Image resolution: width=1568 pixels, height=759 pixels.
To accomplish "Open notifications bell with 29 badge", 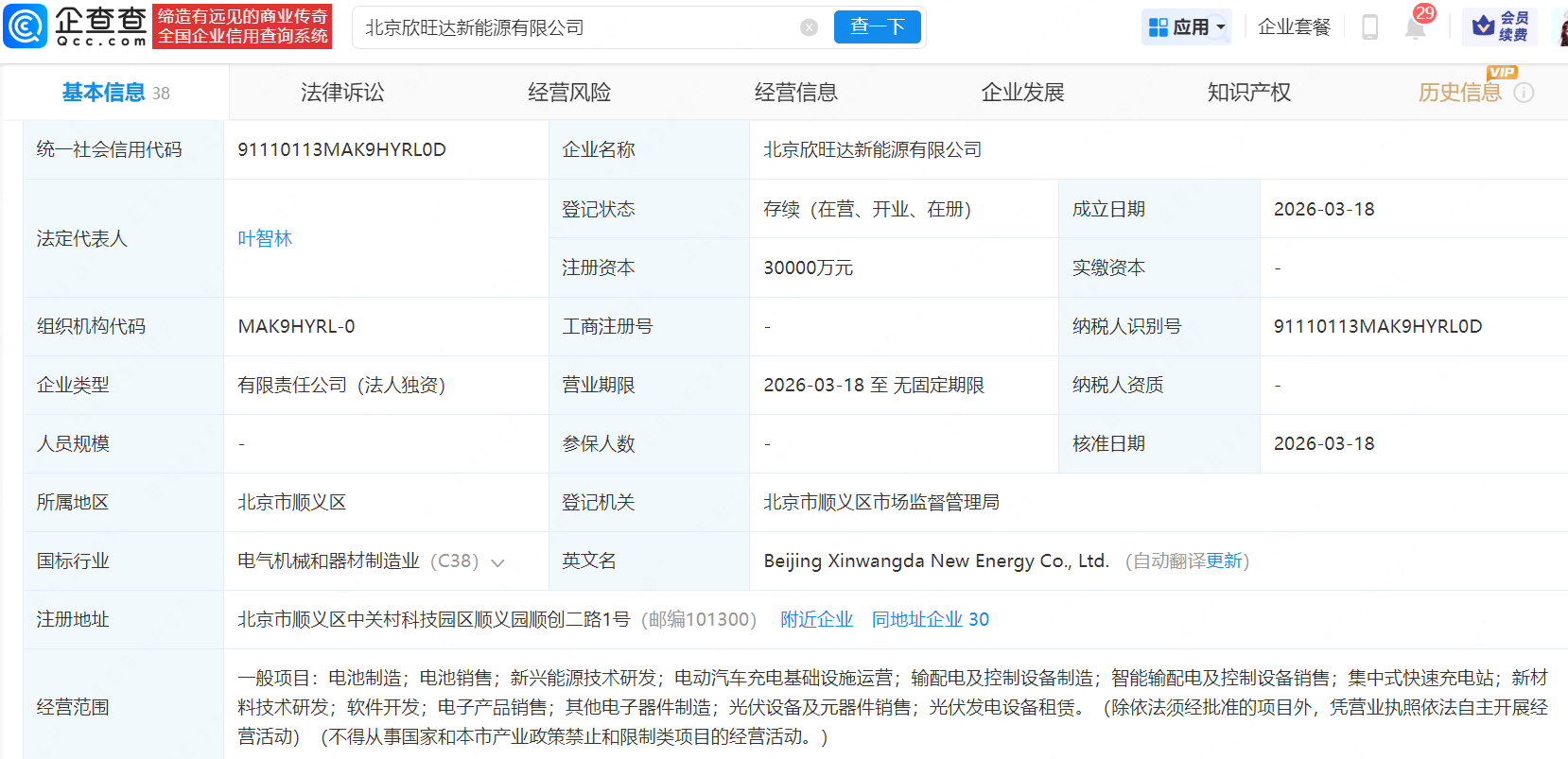I will tap(1415, 27).
